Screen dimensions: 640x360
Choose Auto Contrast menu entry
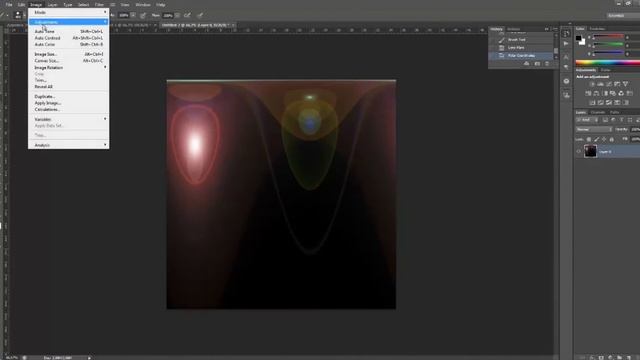tap(69, 38)
